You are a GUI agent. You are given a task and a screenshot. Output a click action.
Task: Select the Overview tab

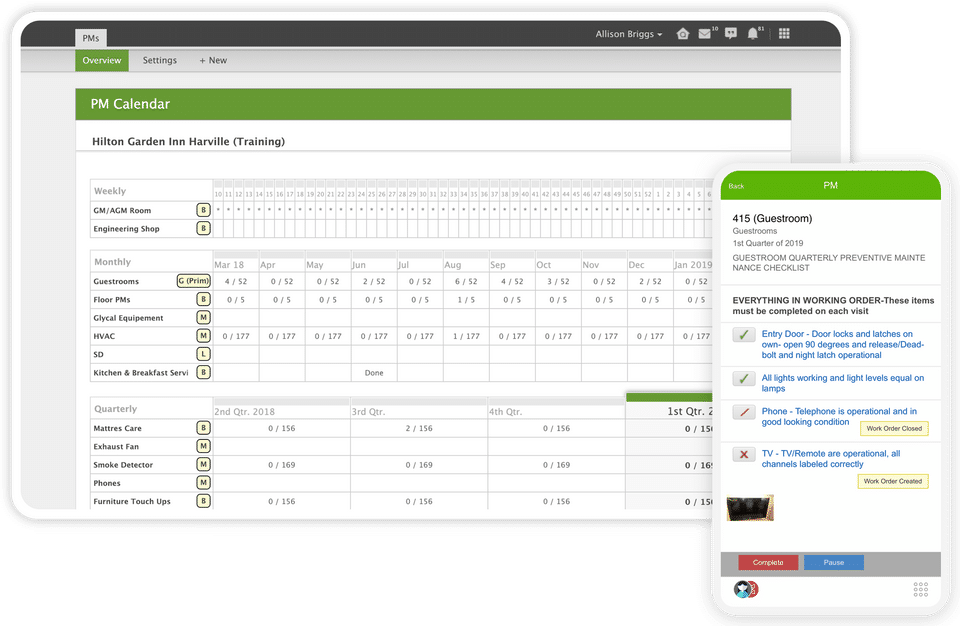pos(102,61)
